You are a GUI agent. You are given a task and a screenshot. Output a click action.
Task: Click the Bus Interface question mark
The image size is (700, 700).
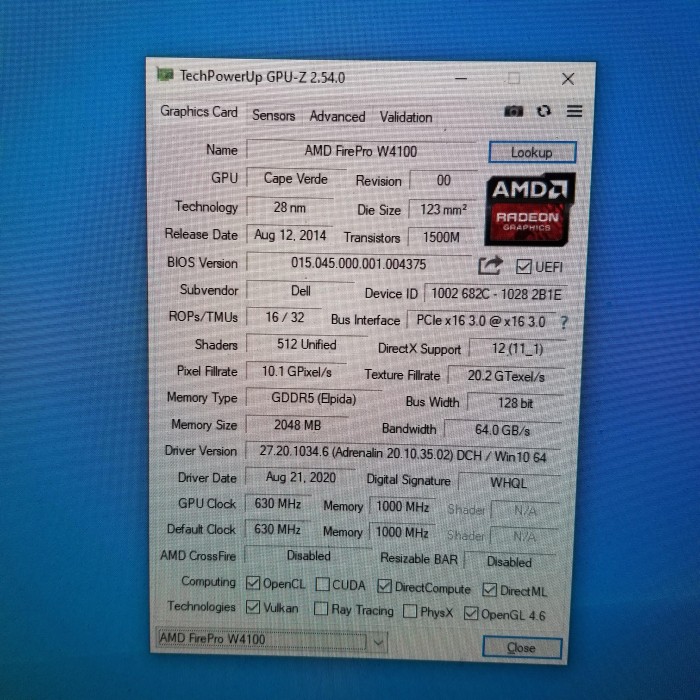564,322
